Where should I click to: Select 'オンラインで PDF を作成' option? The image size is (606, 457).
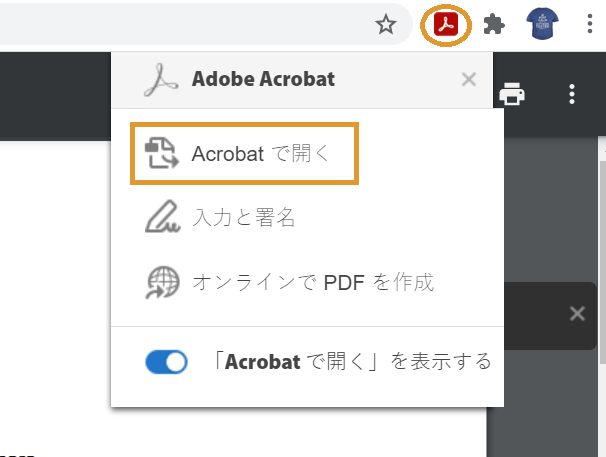[x=290, y=282]
